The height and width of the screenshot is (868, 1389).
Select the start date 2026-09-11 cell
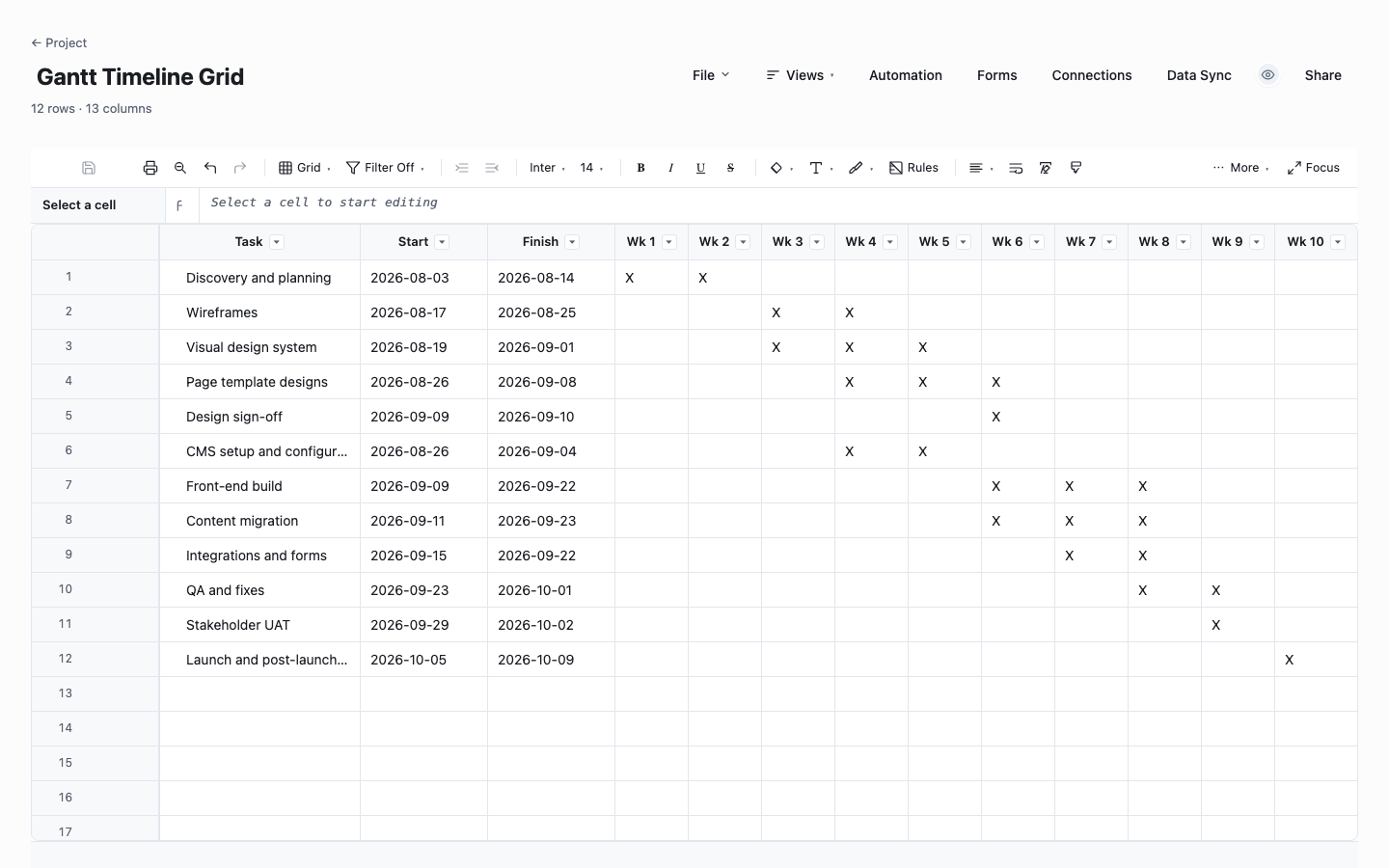423,521
